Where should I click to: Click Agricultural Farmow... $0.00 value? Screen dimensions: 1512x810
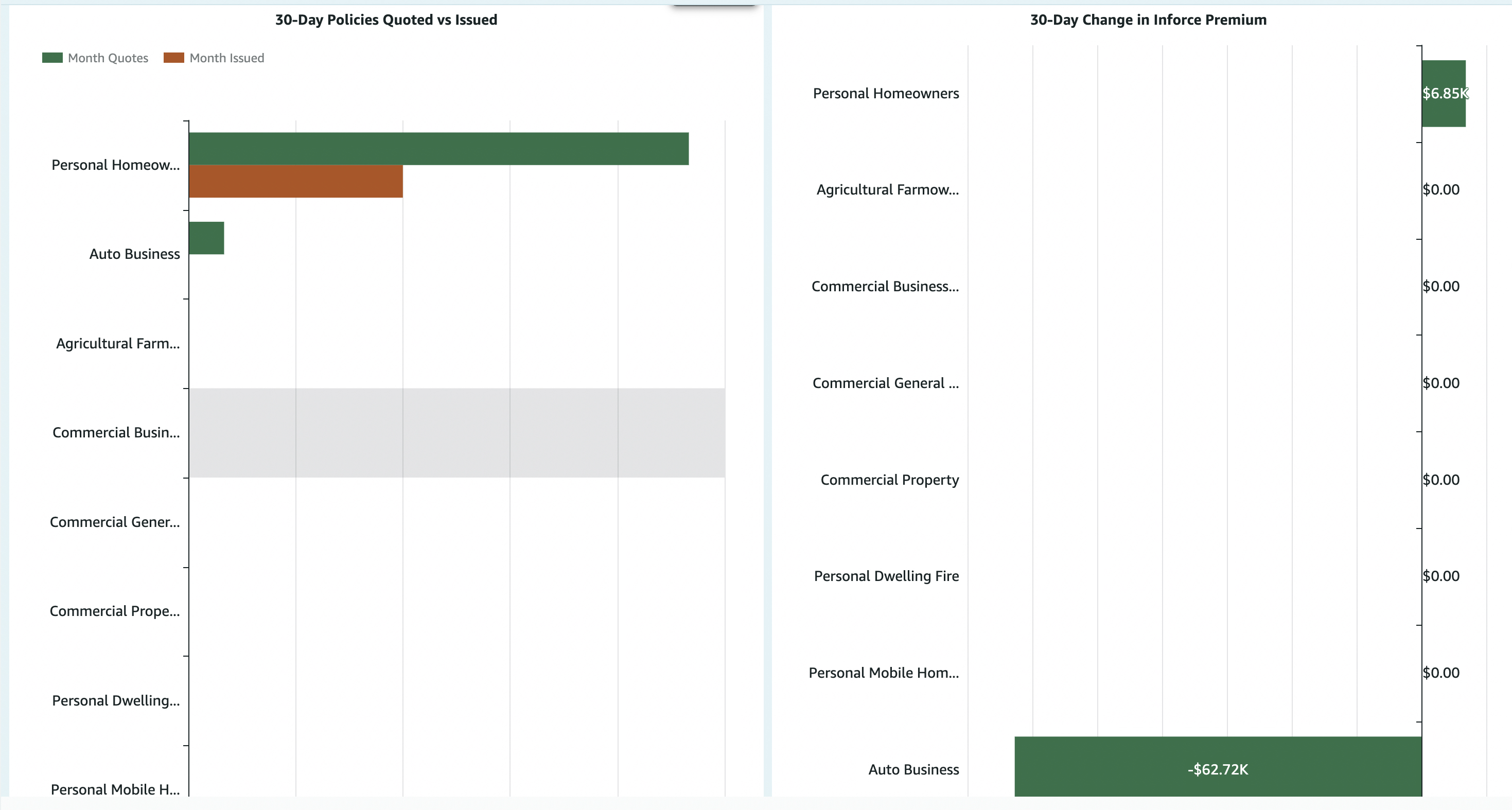(x=1441, y=189)
